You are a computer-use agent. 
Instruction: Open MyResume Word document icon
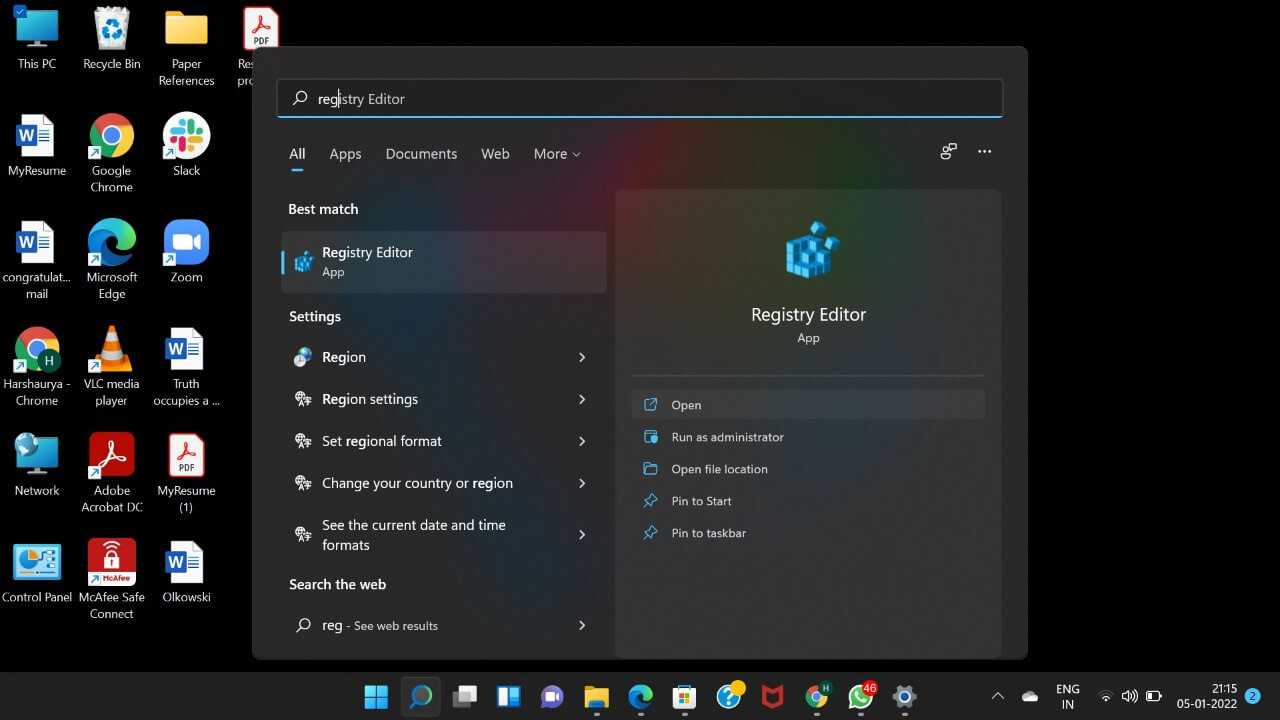tap(37, 146)
